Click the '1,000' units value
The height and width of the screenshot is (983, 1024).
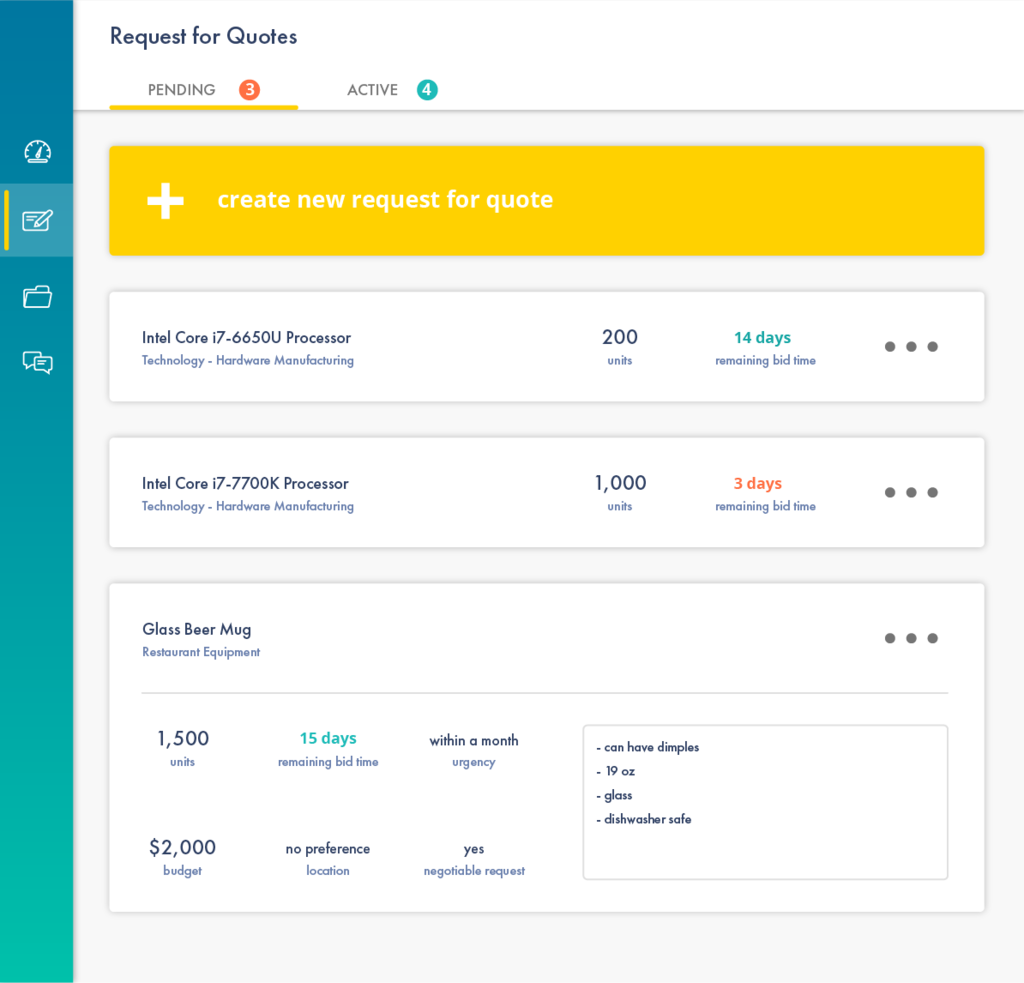coord(620,483)
